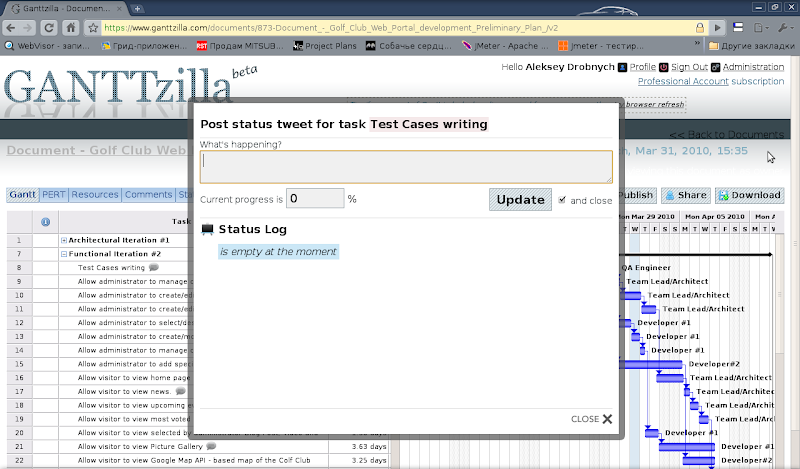The width and height of the screenshot is (800, 469).
Task: Click the Publish button
Action: click(x=637, y=195)
